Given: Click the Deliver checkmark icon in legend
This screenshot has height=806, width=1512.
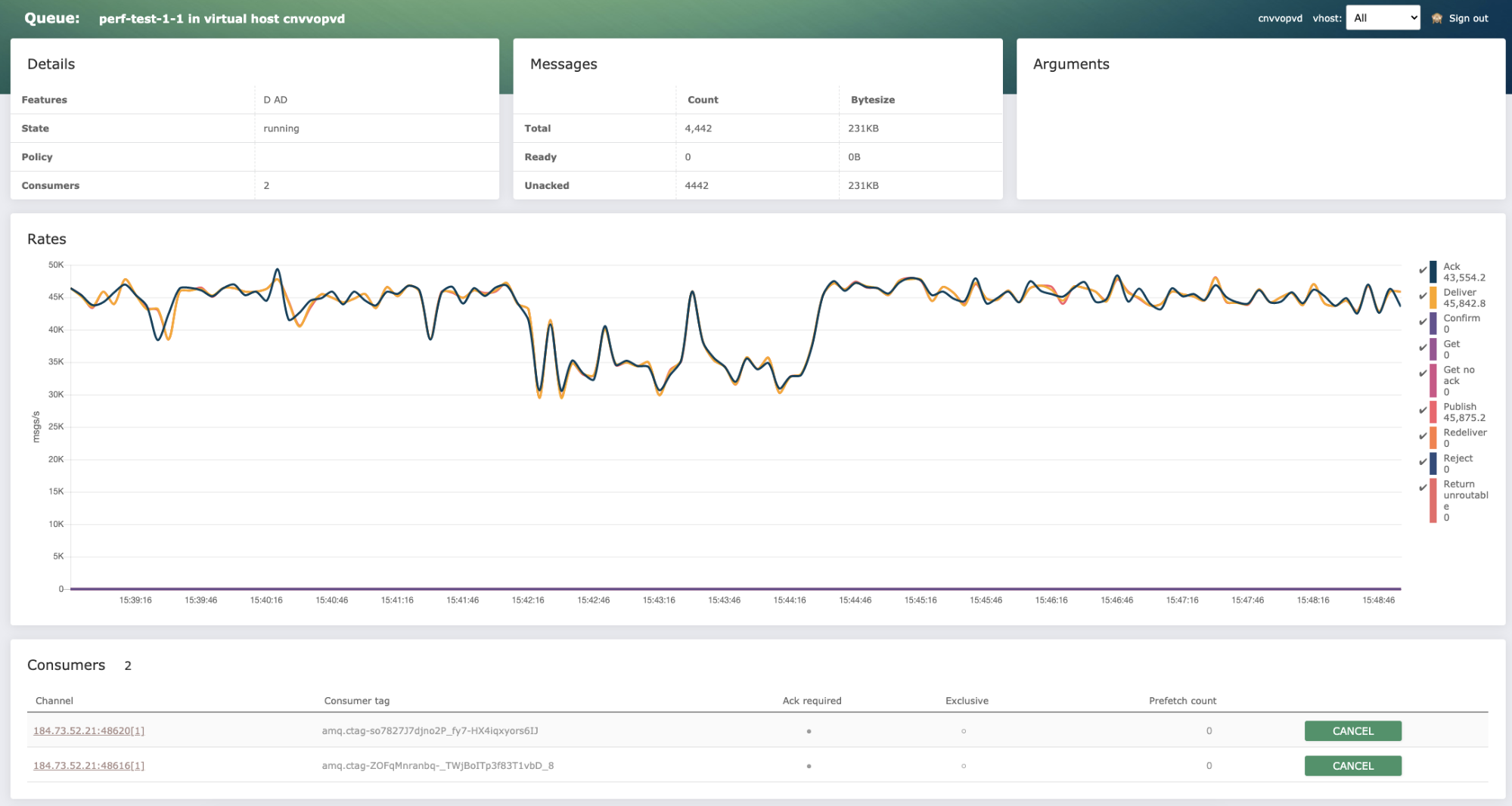Looking at the screenshot, I should click(x=1423, y=296).
